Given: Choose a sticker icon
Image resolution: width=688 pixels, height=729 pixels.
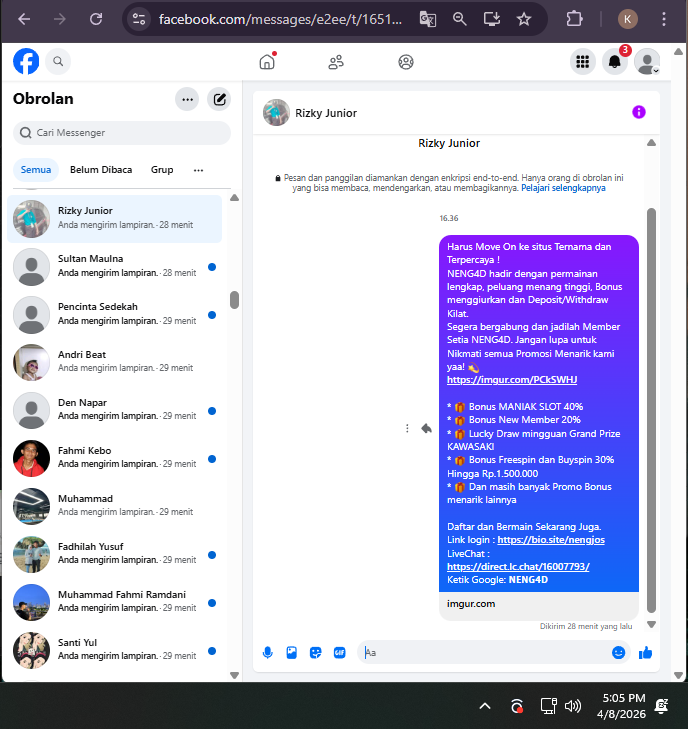Looking at the screenshot, I should (316, 653).
